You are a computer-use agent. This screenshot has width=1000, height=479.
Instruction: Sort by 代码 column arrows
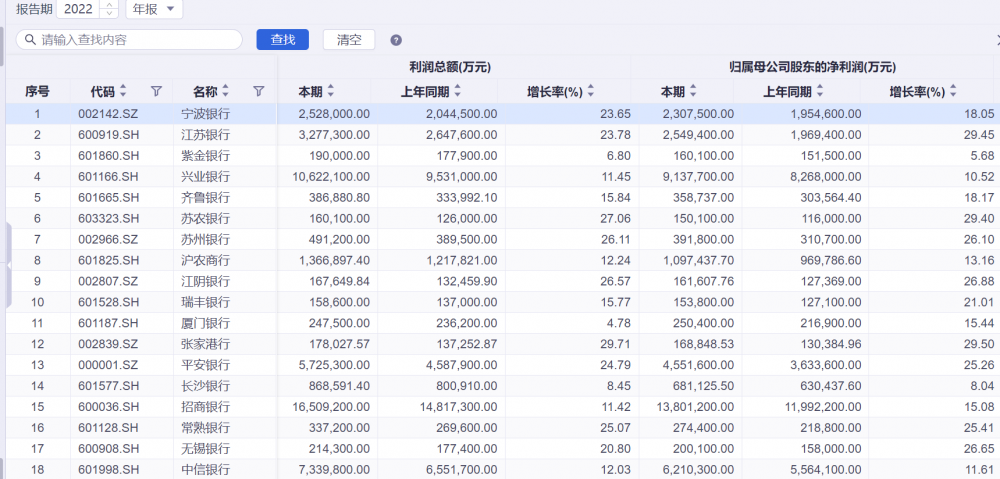click(123, 91)
